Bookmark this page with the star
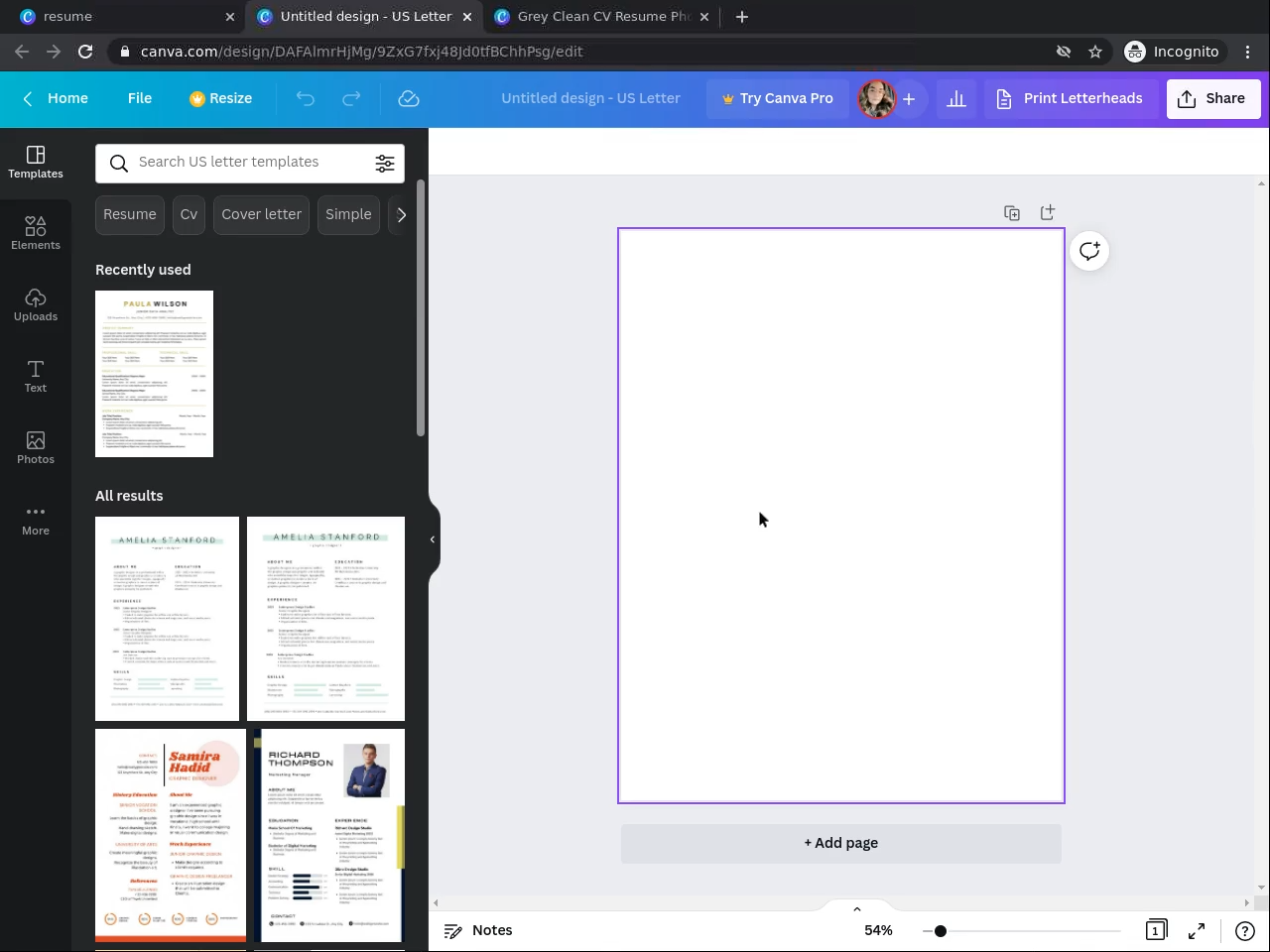 (1095, 52)
